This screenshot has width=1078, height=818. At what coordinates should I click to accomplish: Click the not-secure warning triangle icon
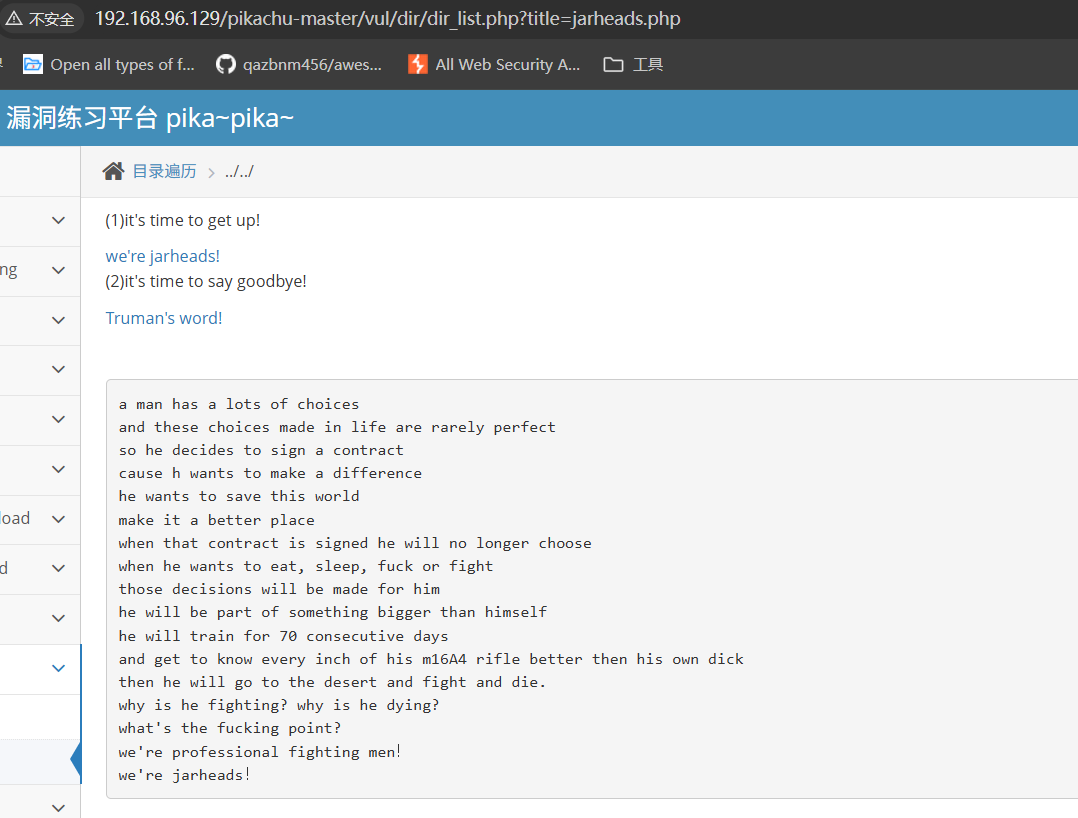click(14, 19)
